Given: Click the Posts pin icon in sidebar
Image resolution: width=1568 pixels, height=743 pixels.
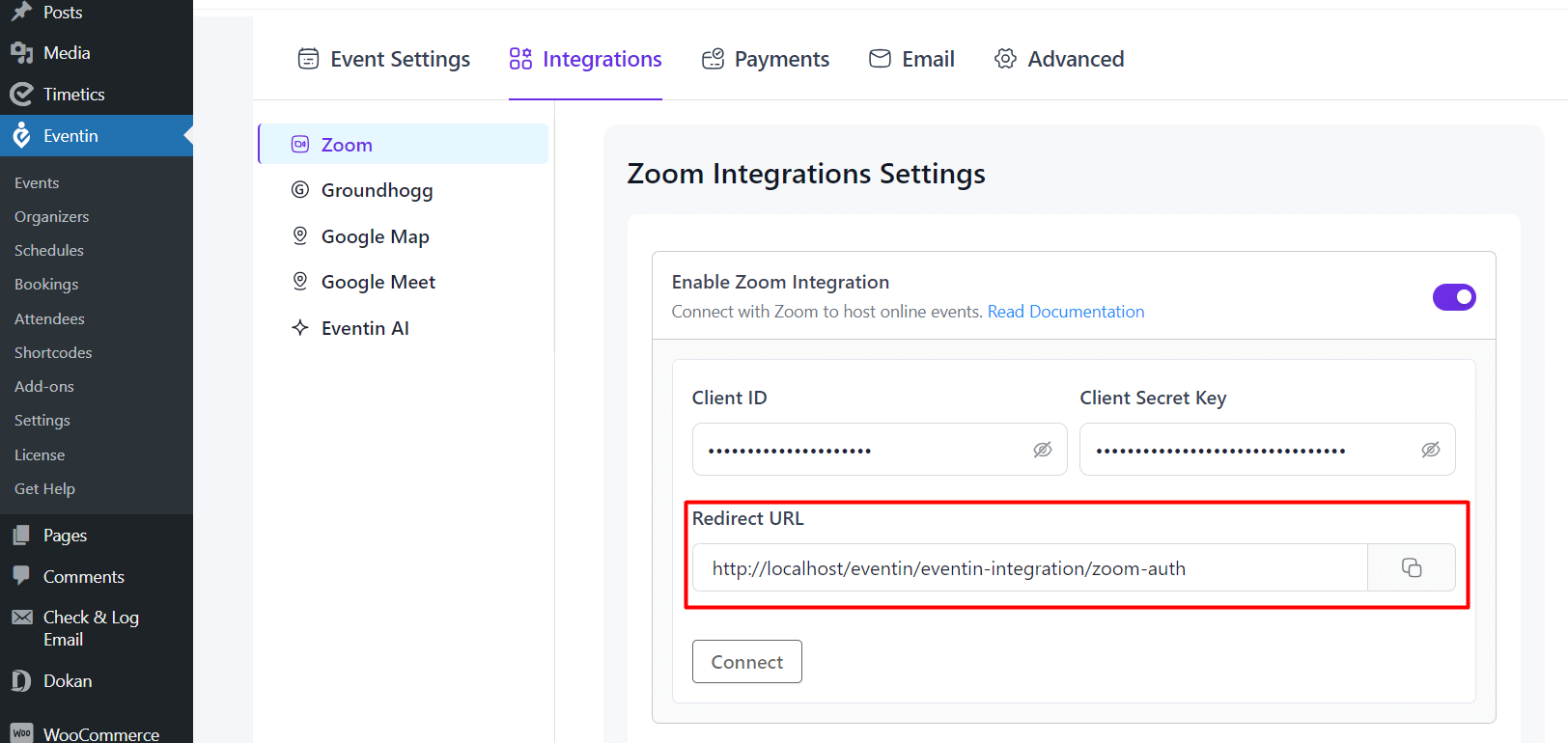Looking at the screenshot, I should 21,12.
